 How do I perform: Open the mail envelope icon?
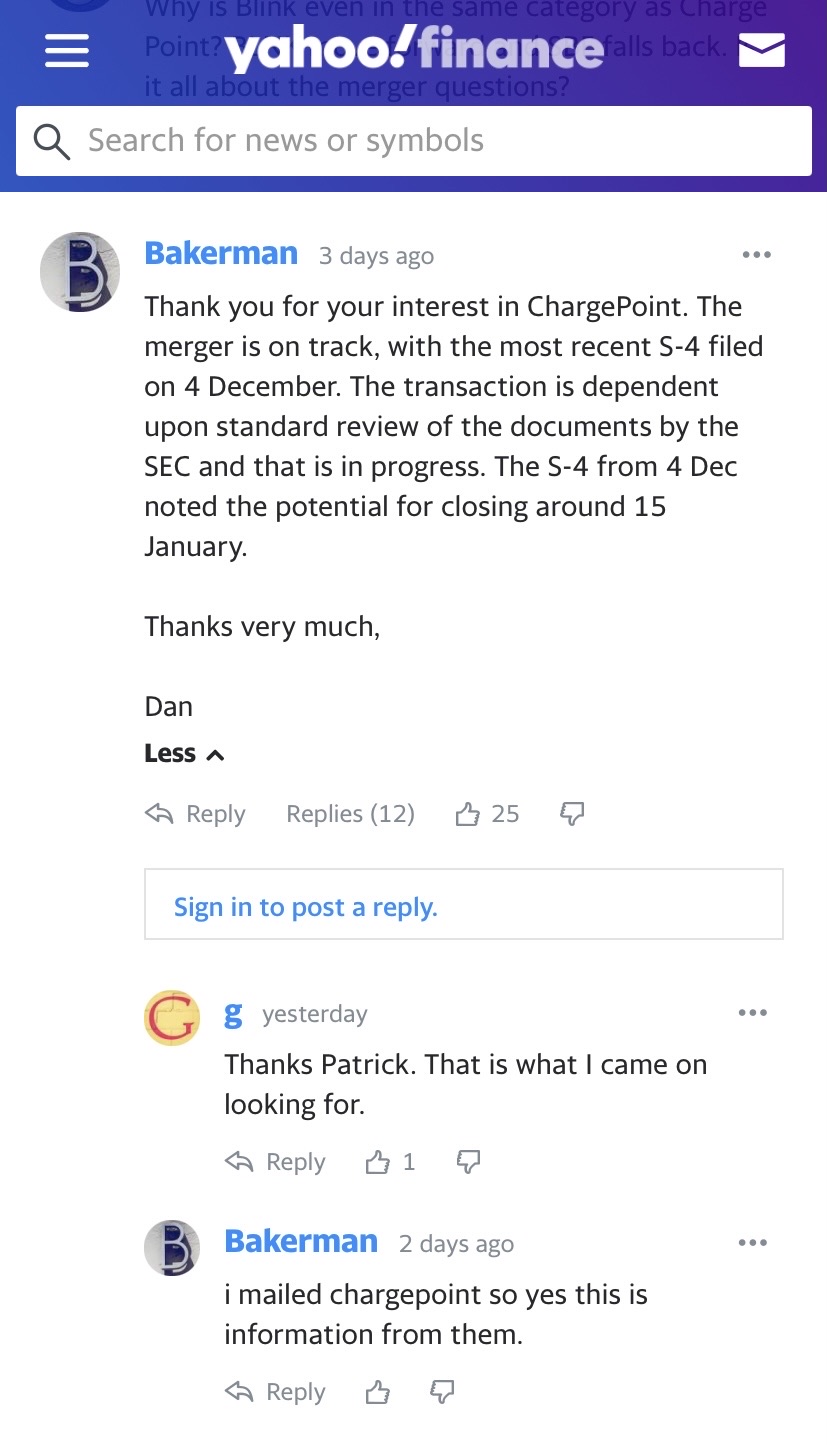[761, 50]
